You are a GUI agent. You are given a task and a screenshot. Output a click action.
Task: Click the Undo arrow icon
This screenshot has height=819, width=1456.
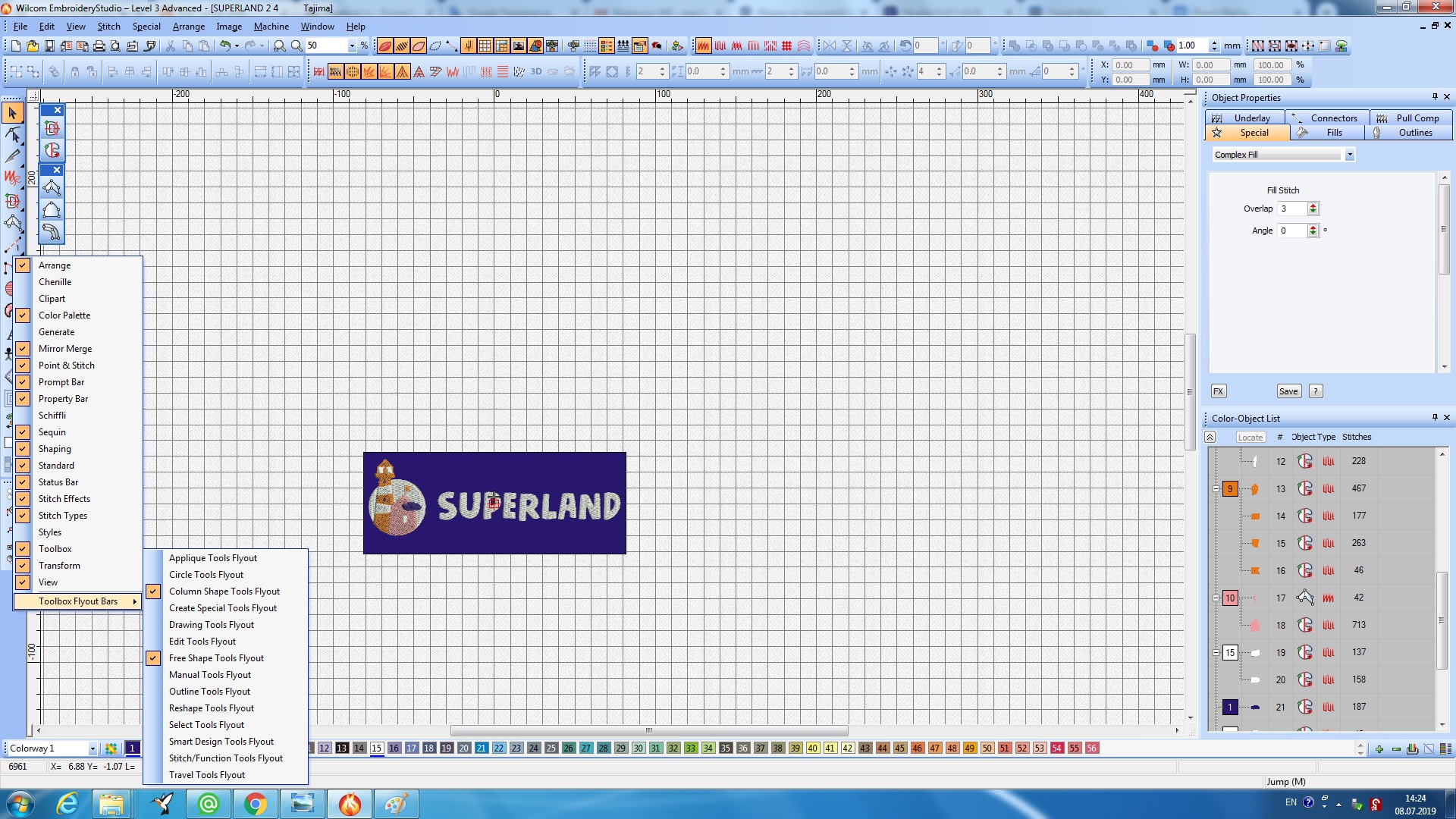[224, 46]
